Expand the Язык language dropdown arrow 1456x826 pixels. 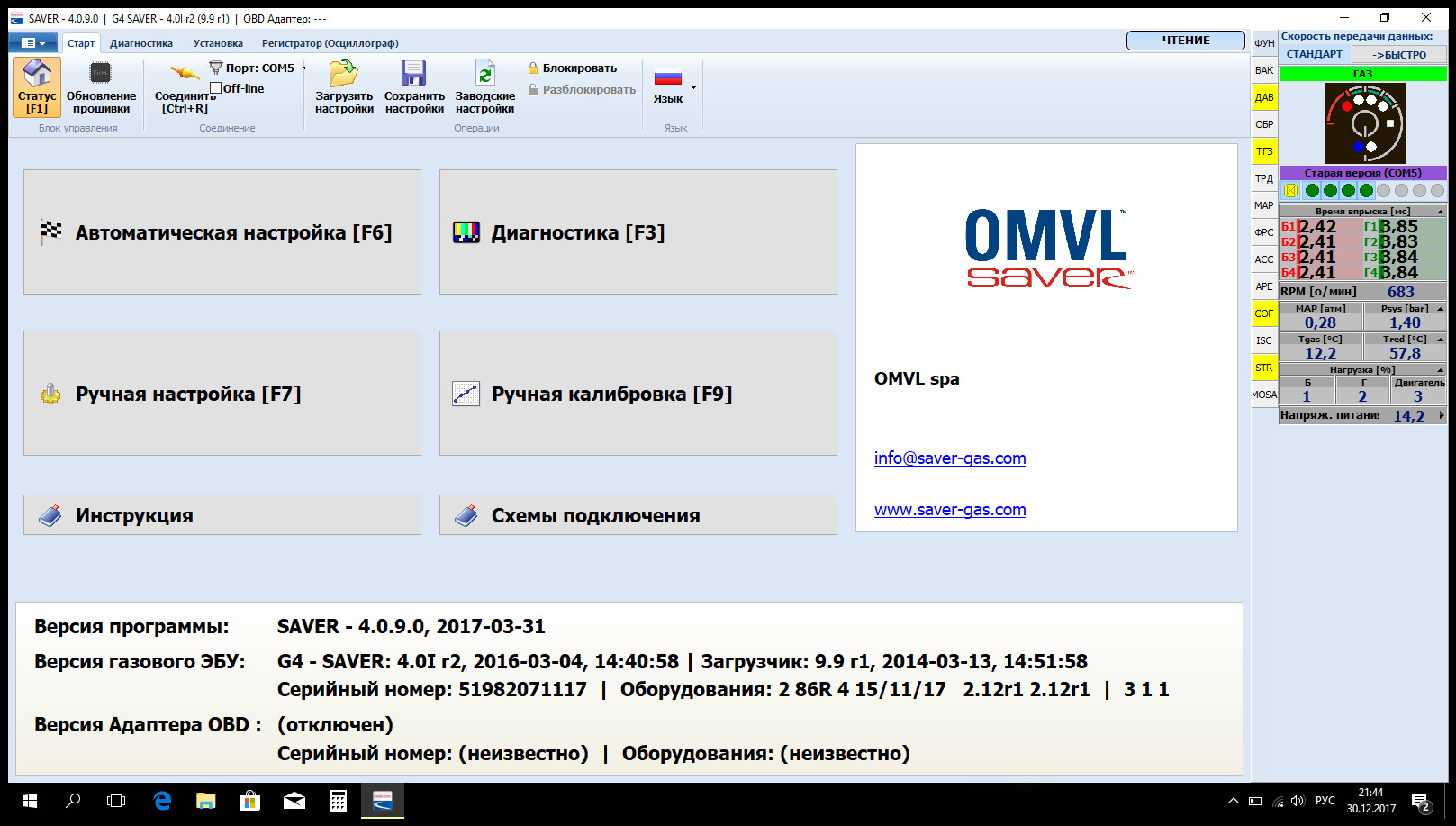[693, 88]
